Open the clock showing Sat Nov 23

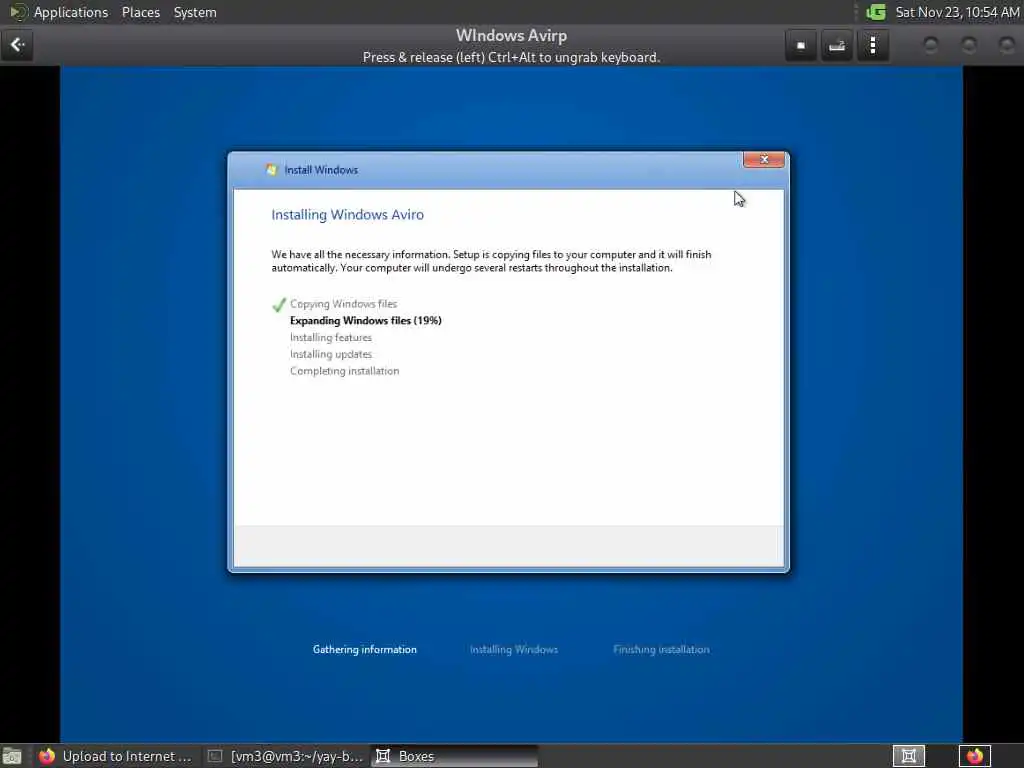[x=957, y=12]
